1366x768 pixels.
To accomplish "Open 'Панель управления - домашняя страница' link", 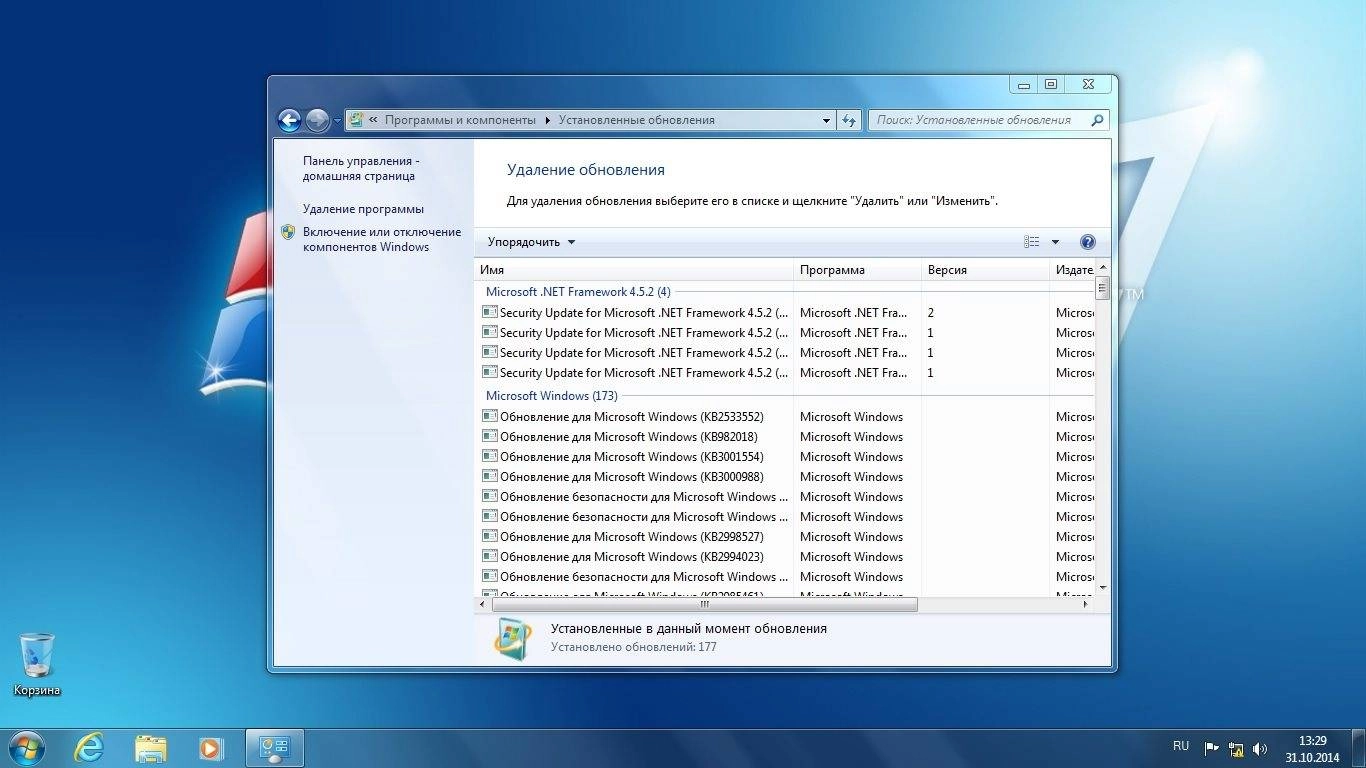I will tap(361, 168).
